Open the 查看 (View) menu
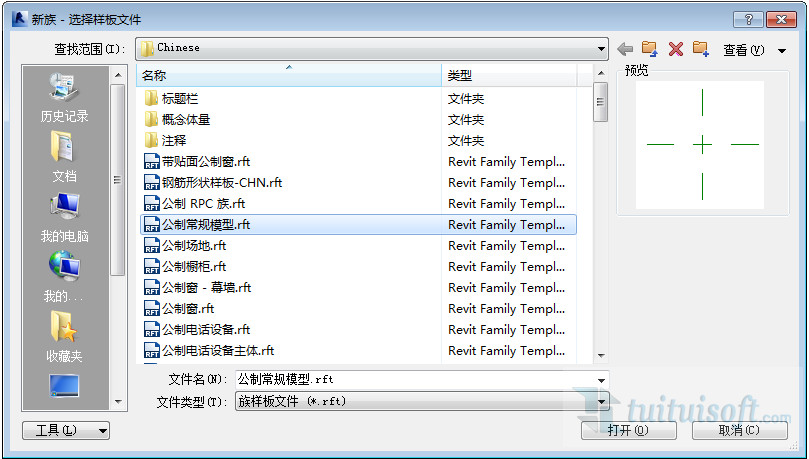 click(x=743, y=50)
